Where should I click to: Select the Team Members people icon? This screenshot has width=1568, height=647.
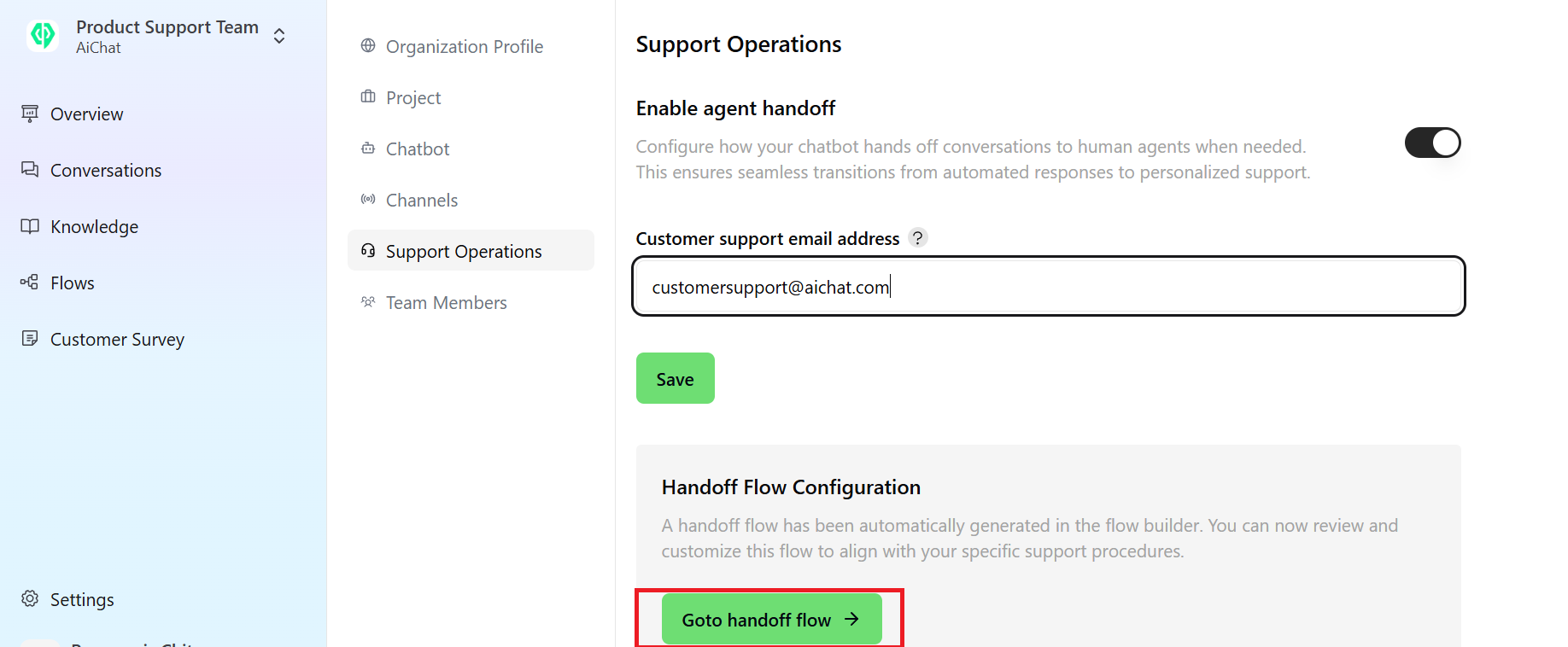[x=367, y=301]
